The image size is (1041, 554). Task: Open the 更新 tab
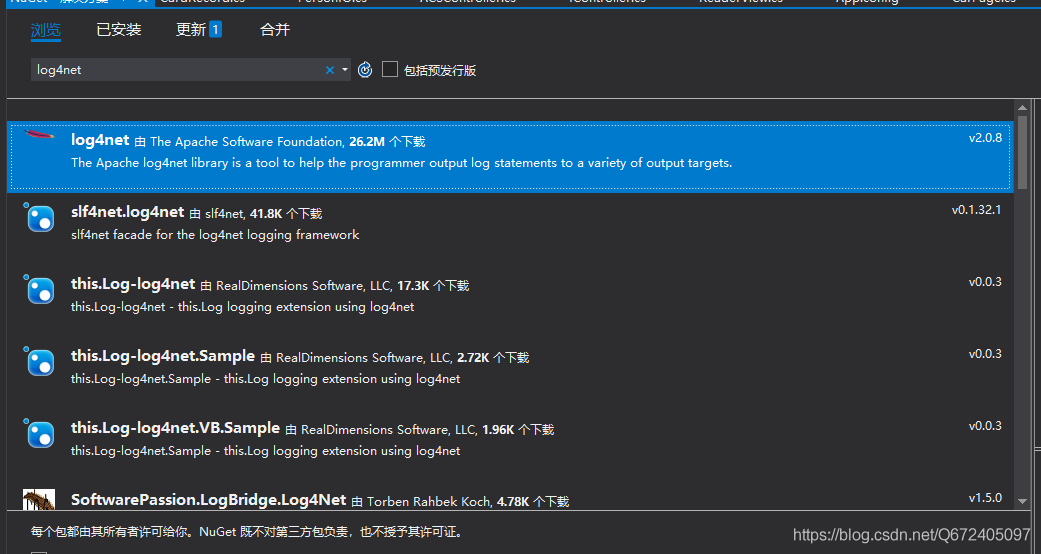point(191,30)
